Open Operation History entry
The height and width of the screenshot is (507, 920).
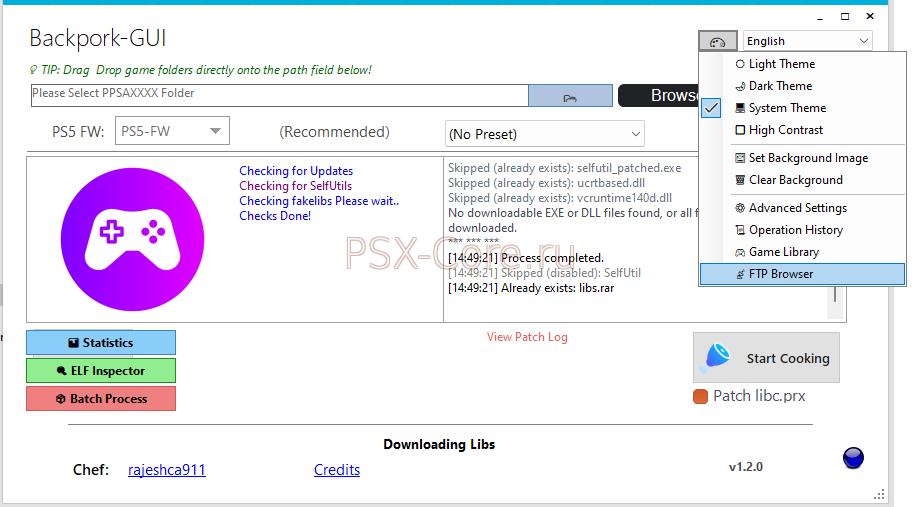click(x=795, y=230)
